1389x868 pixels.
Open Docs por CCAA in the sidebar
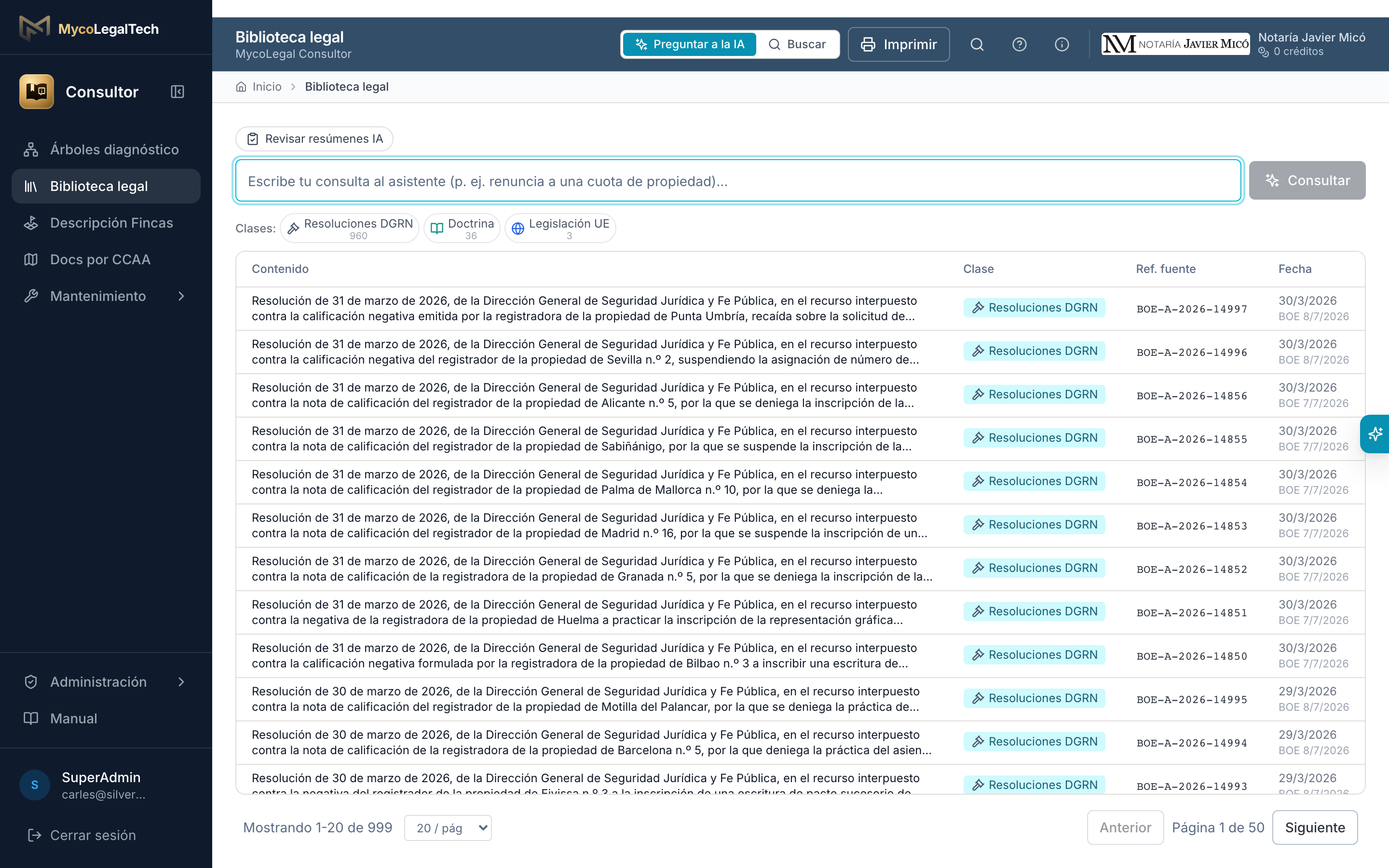click(106, 259)
